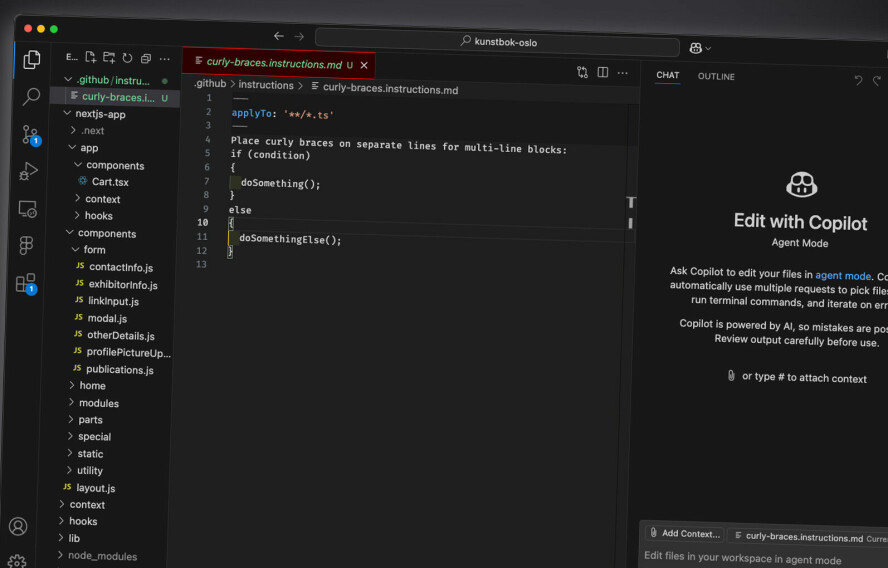
Task: Open publications.js file
Action: click(119, 369)
